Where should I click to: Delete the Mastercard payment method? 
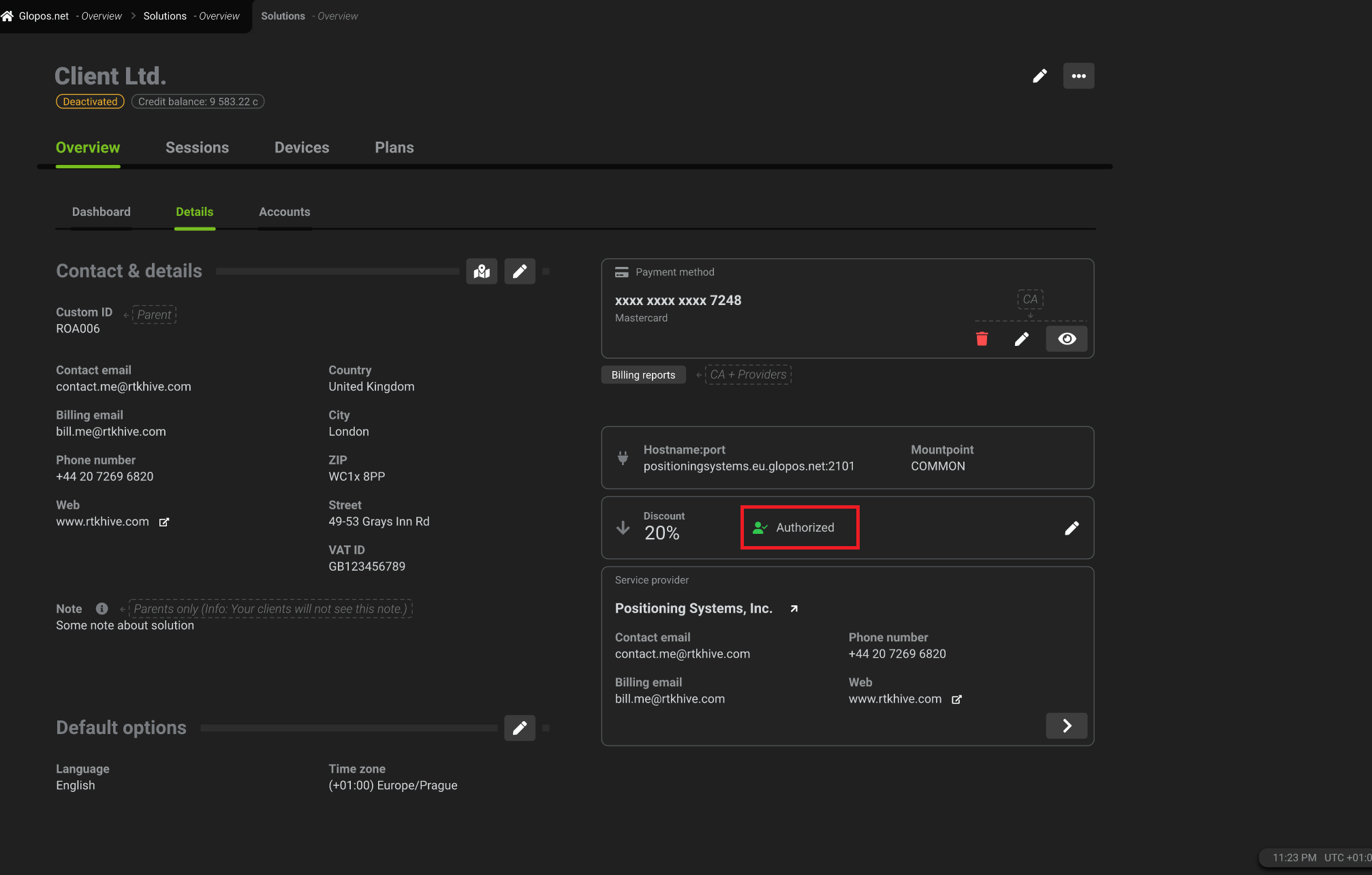point(982,338)
